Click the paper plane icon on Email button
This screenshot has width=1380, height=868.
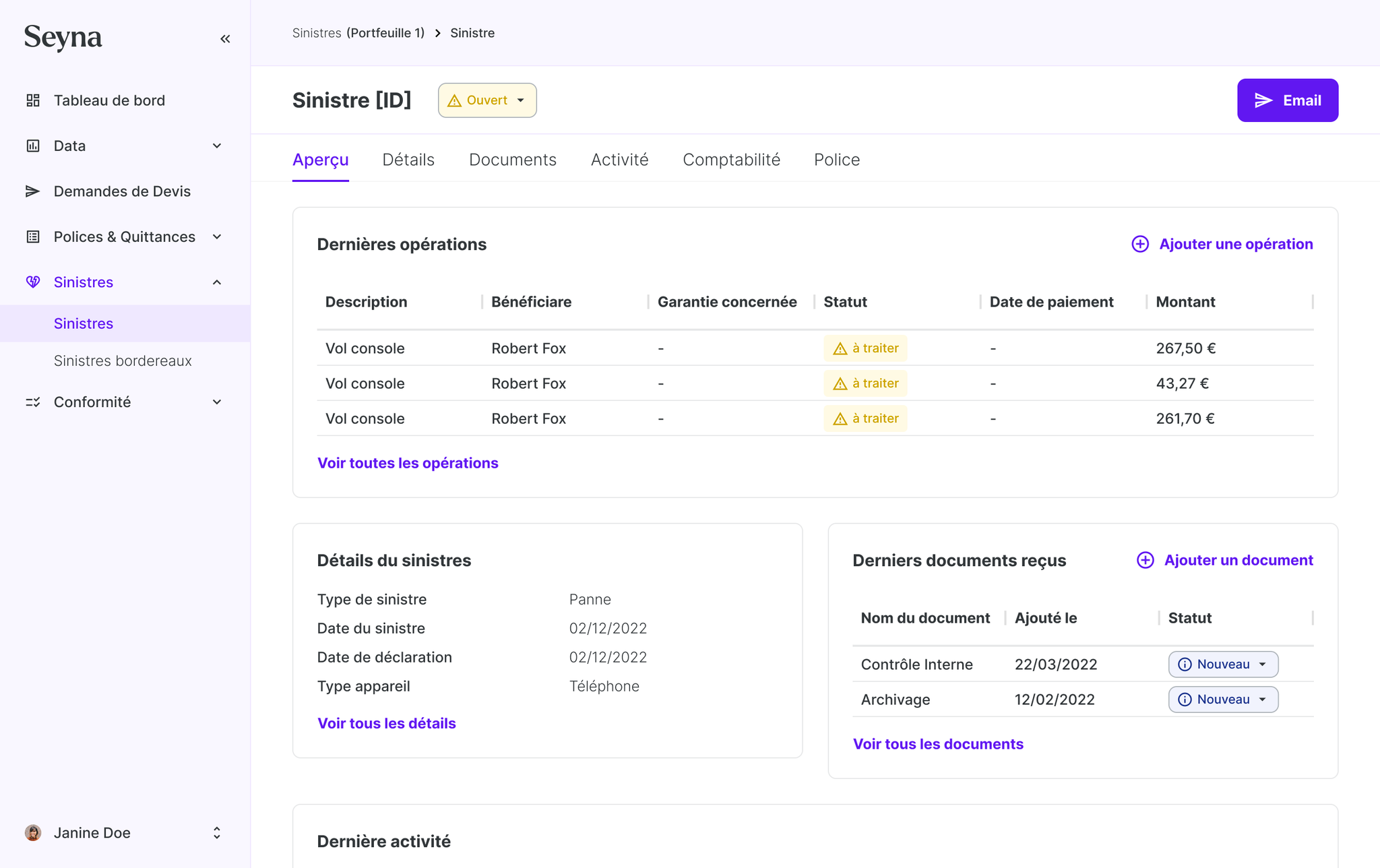point(1263,100)
